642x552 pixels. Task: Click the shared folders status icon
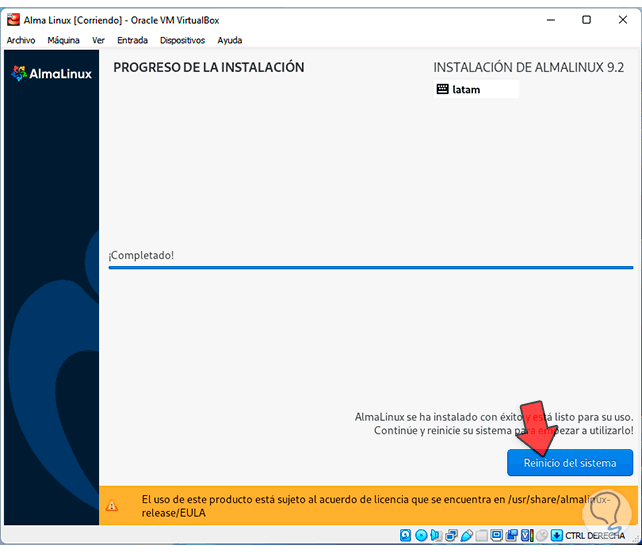pos(482,536)
